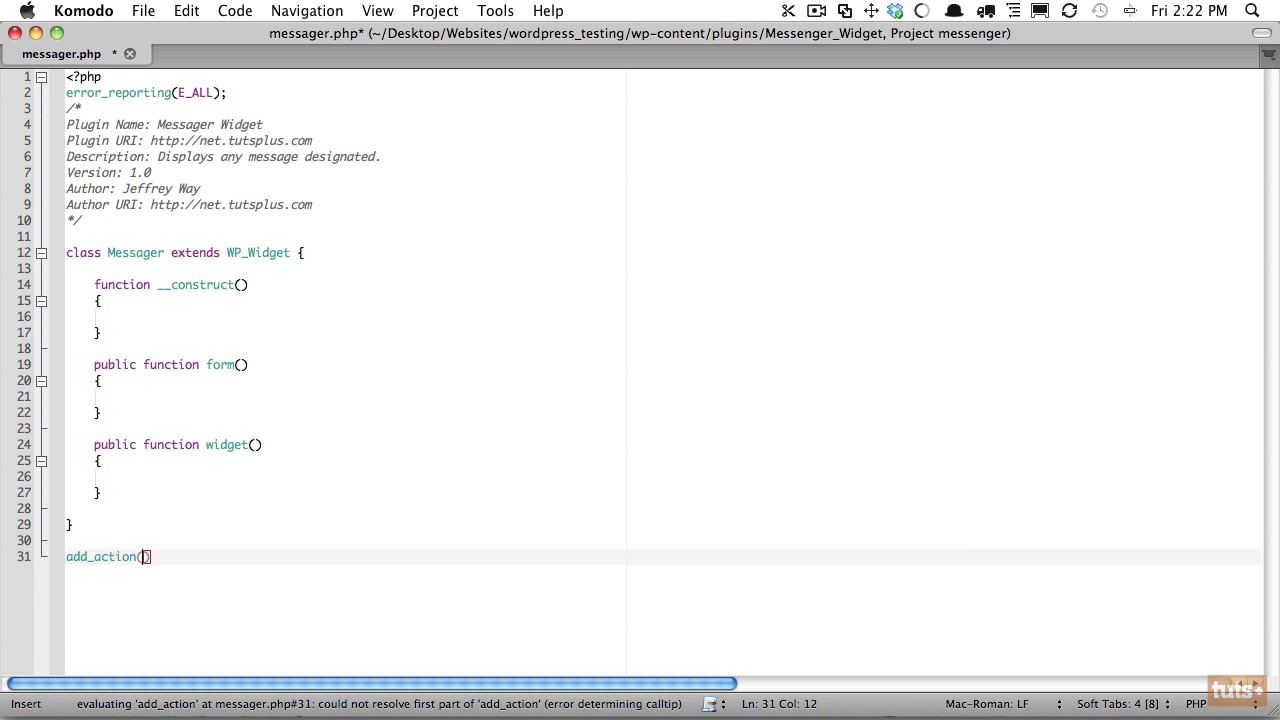Viewport: 1280px width, 720px height.
Task: Click the four-arrow move icon in menu bar
Action: [871, 11]
